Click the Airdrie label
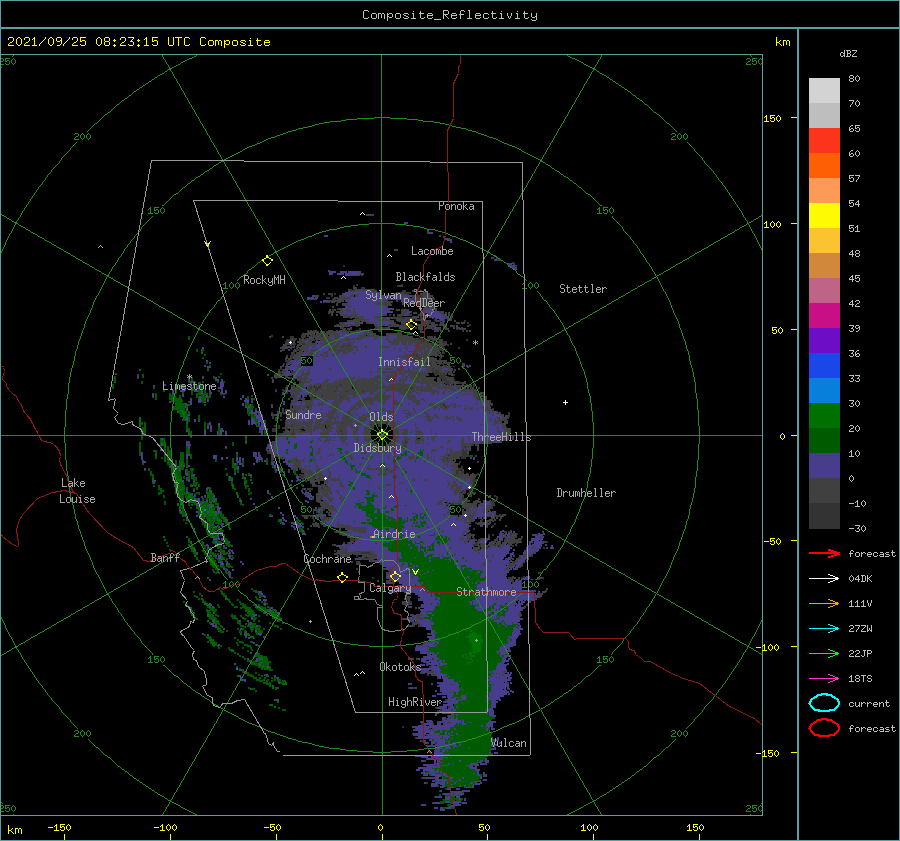The image size is (900, 841). click(394, 534)
